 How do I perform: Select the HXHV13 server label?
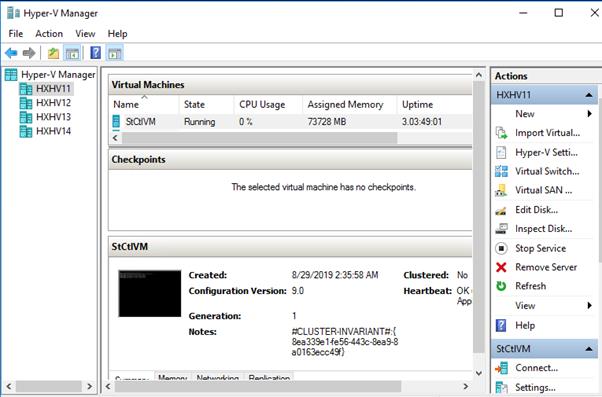point(53,117)
